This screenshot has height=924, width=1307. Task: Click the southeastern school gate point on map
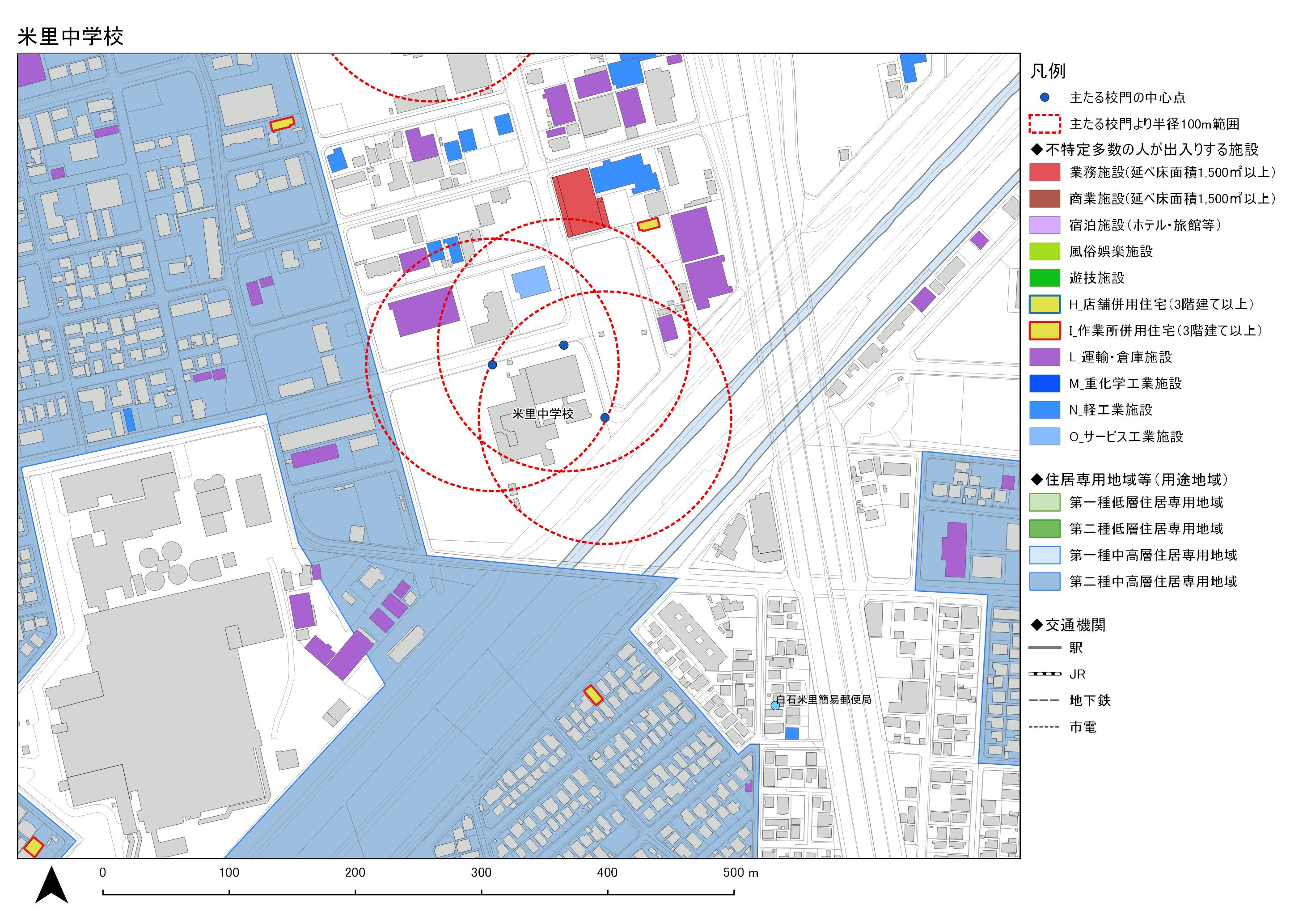pos(605,418)
